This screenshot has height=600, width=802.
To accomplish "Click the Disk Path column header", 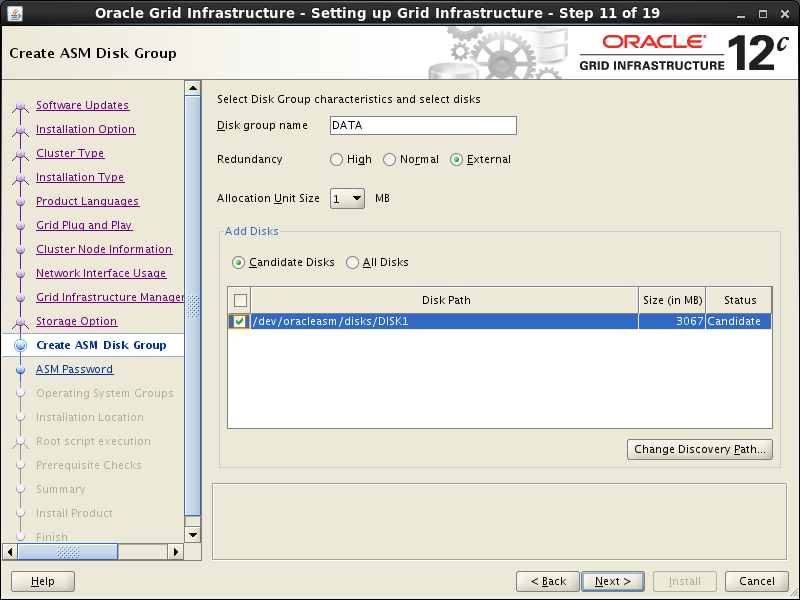I will [x=444, y=300].
